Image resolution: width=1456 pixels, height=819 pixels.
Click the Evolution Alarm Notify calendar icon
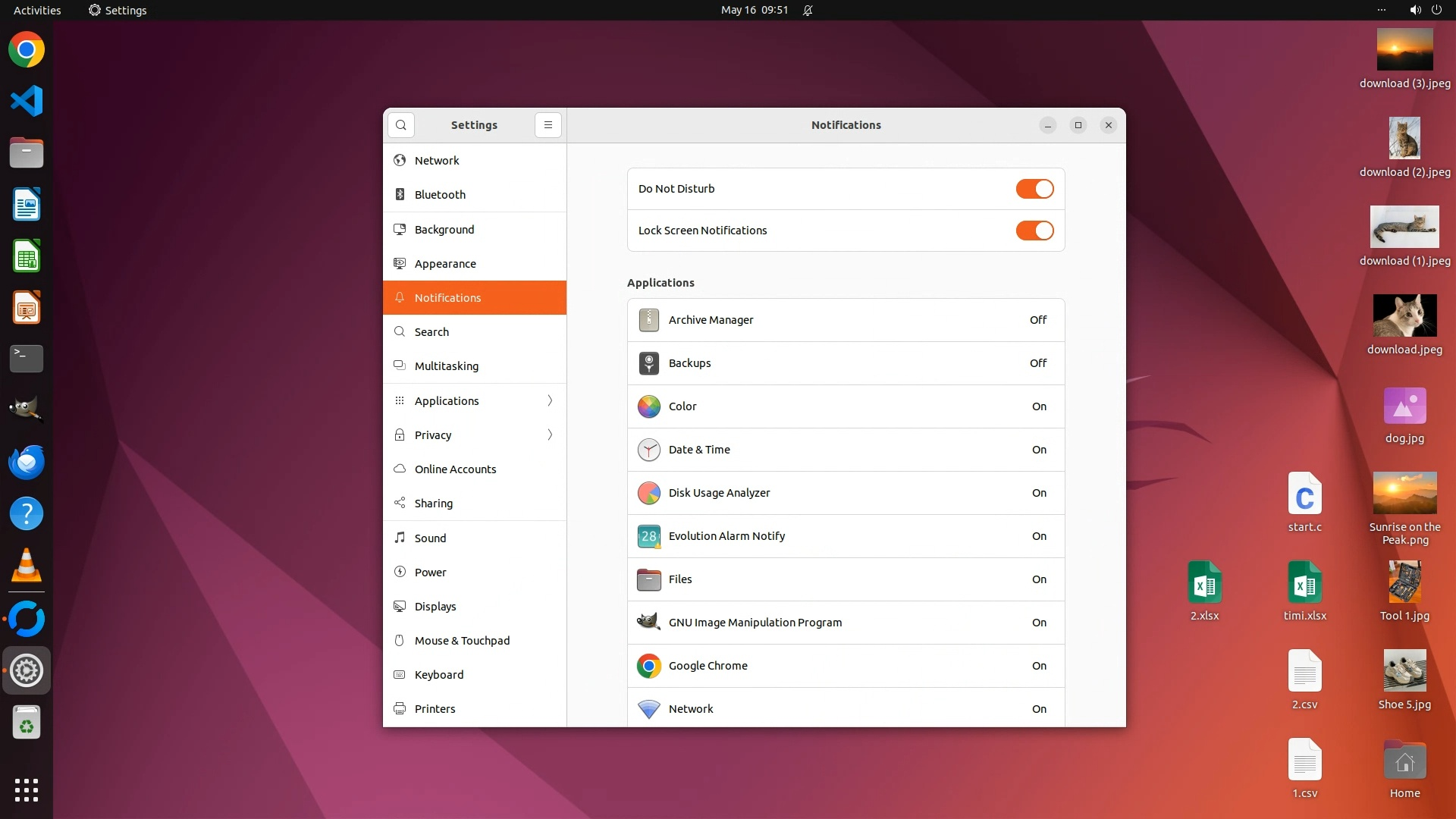[x=648, y=536]
